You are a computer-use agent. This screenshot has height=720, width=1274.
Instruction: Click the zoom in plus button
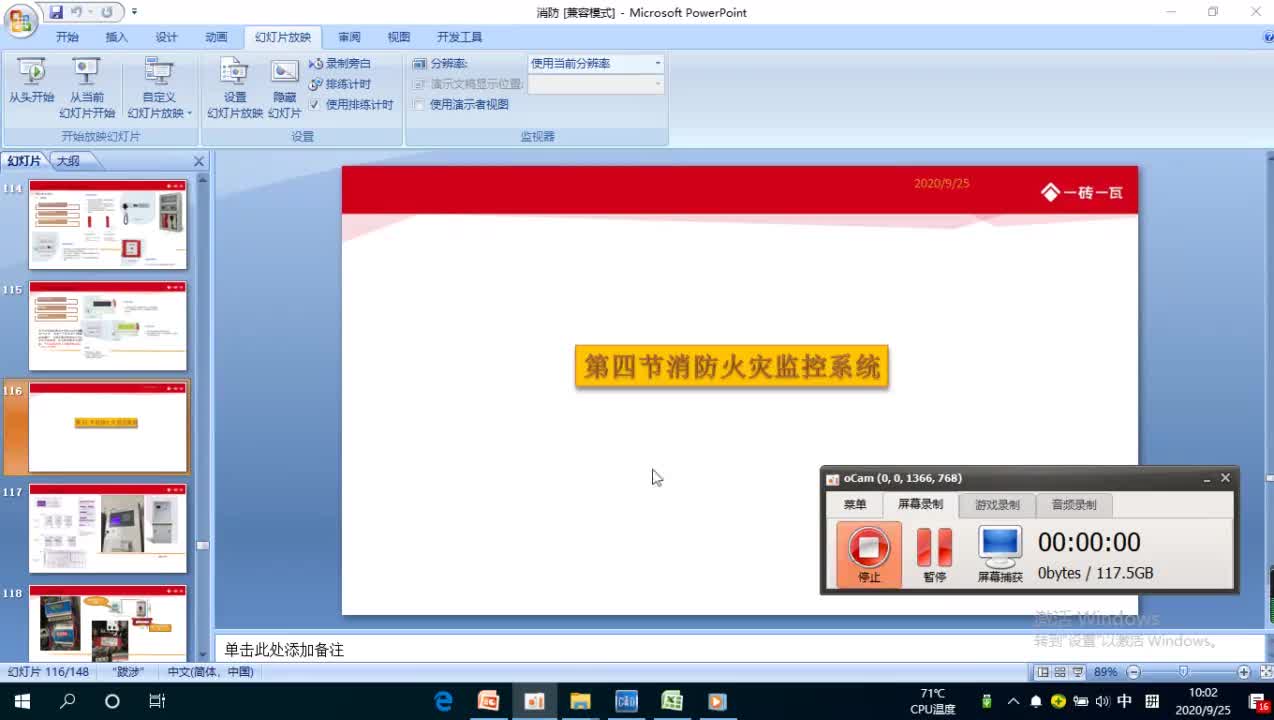coord(1243,672)
